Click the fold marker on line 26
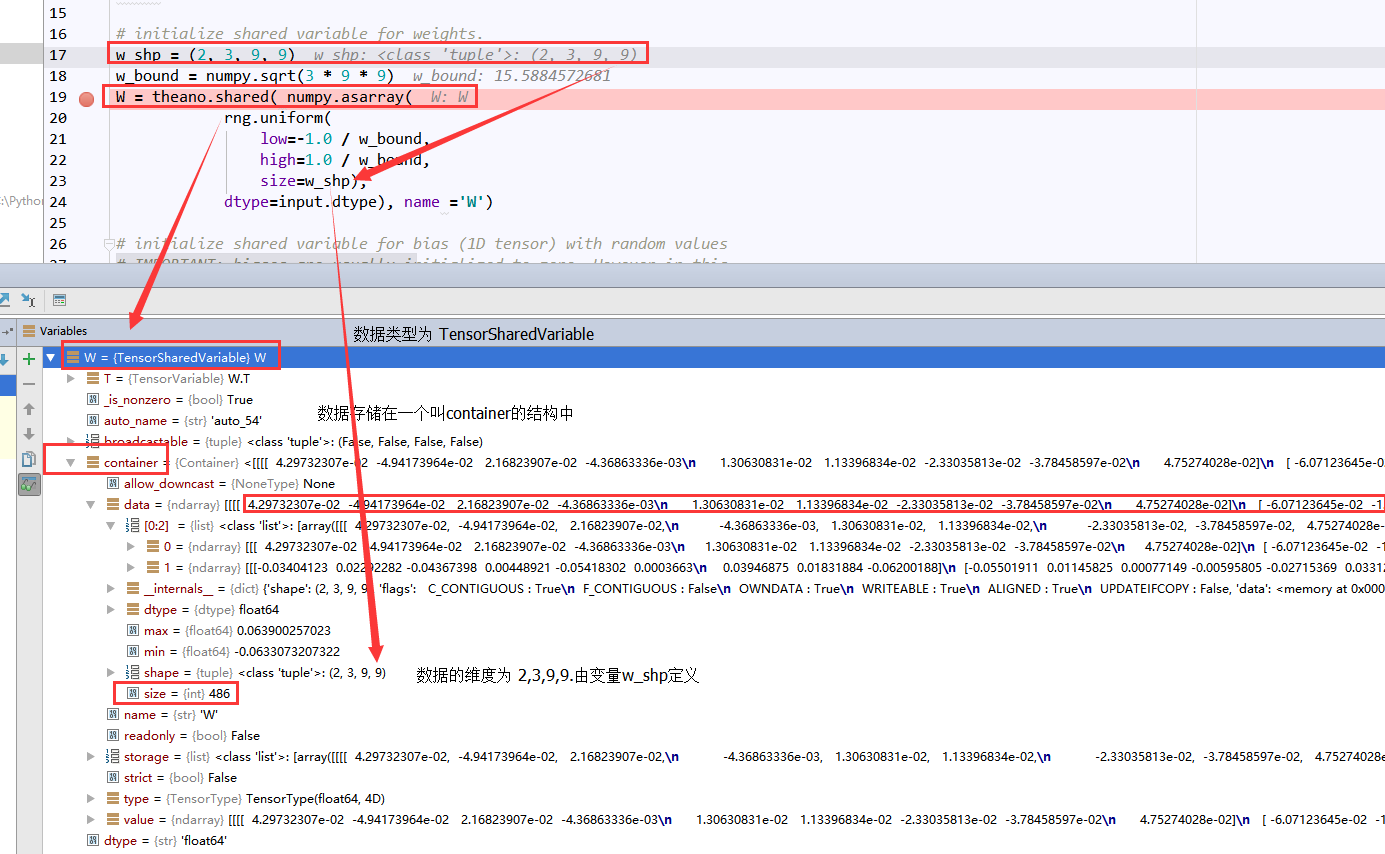This screenshot has height=854, width=1385. click(x=109, y=244)
